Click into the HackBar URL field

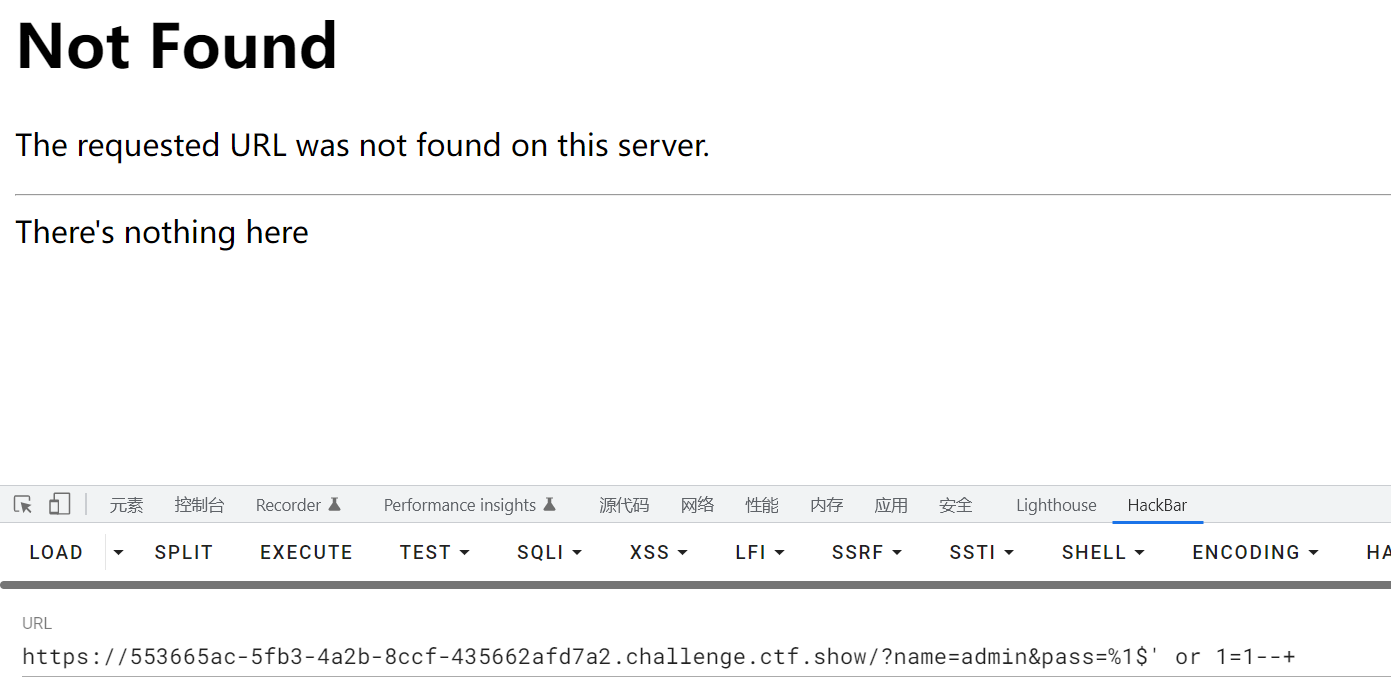tap(658, 657)
